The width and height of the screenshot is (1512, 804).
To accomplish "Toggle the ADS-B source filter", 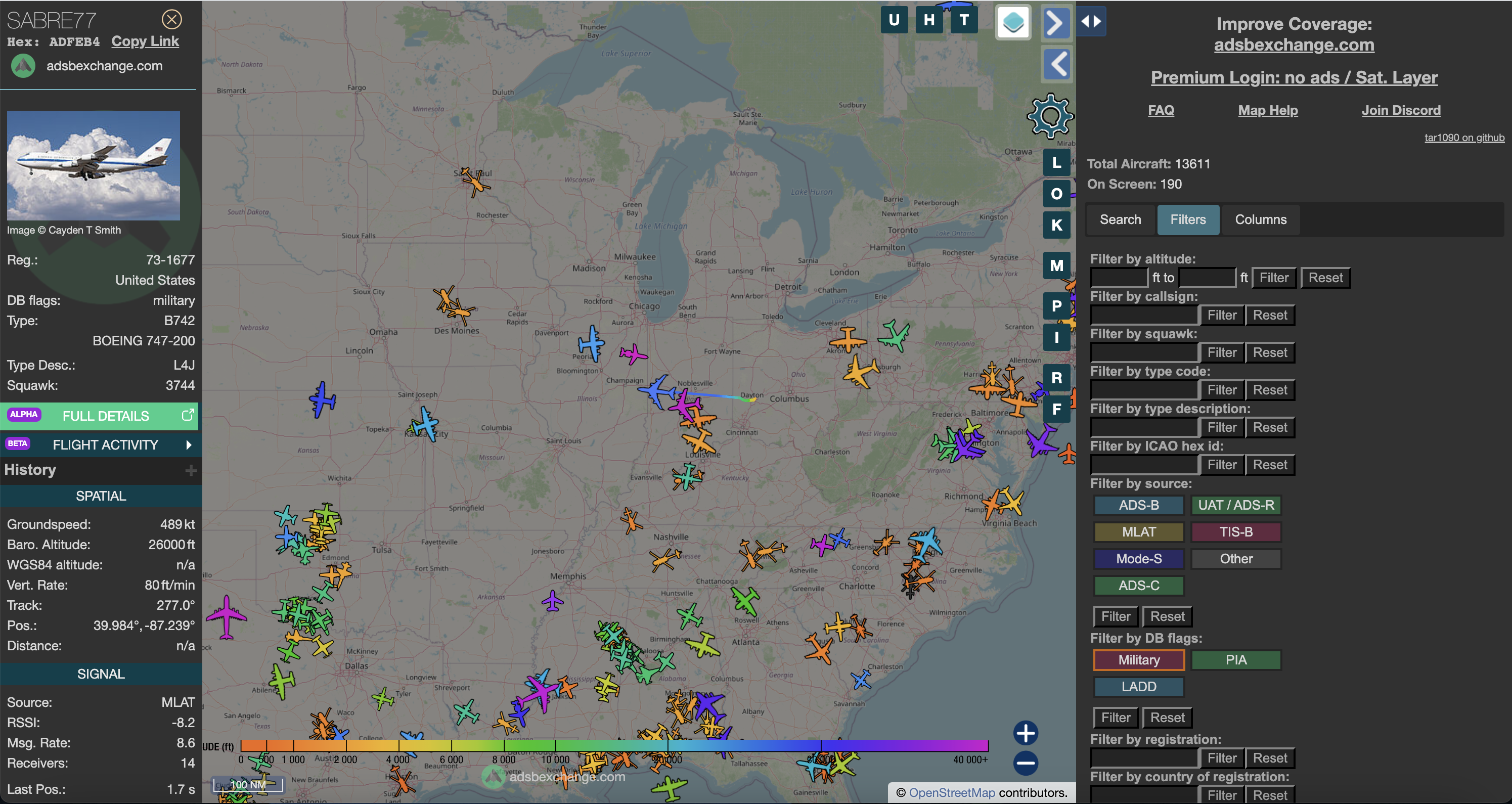I will point(1139,505).
